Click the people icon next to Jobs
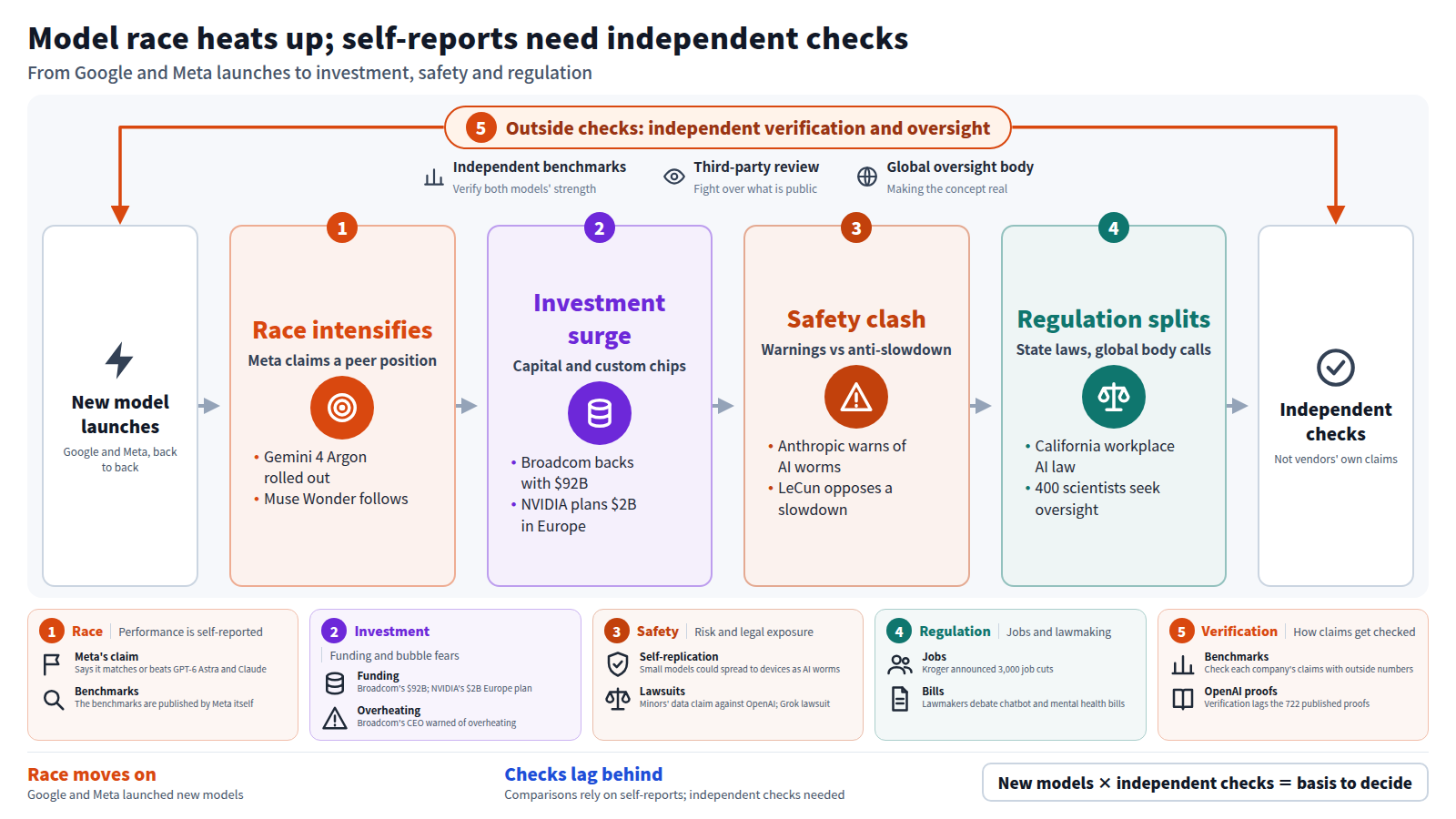This screenshot has height=819, width=1456. [900, 664]
